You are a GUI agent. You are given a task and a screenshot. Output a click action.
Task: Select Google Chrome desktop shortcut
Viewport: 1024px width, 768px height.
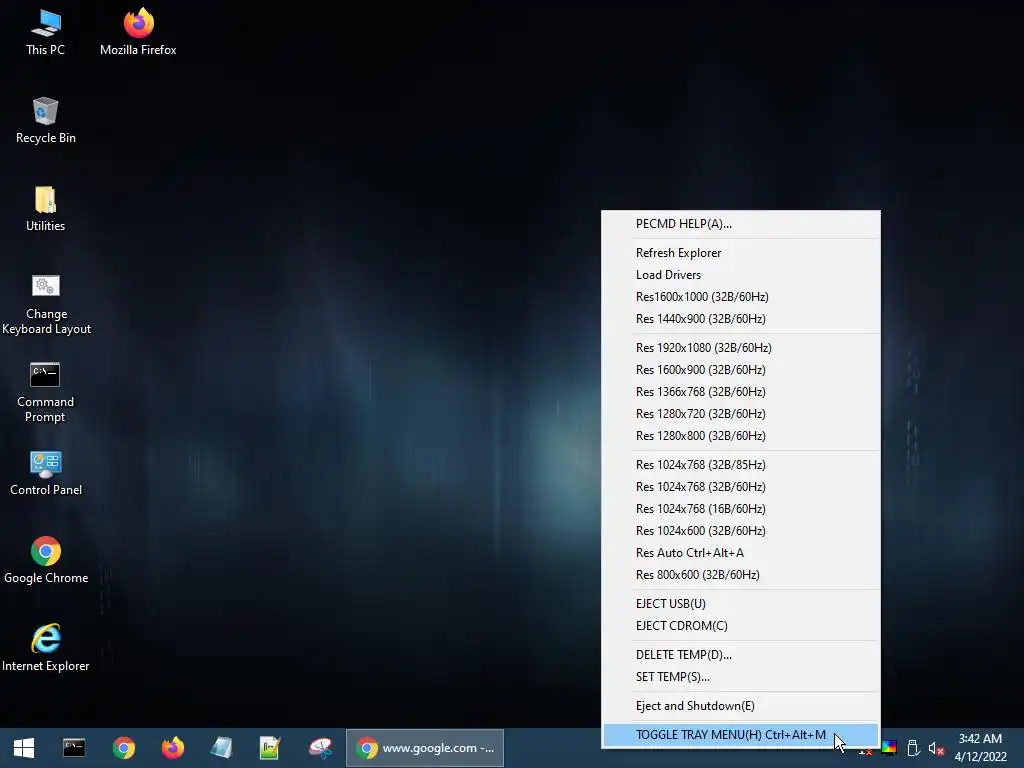(46, 561)
